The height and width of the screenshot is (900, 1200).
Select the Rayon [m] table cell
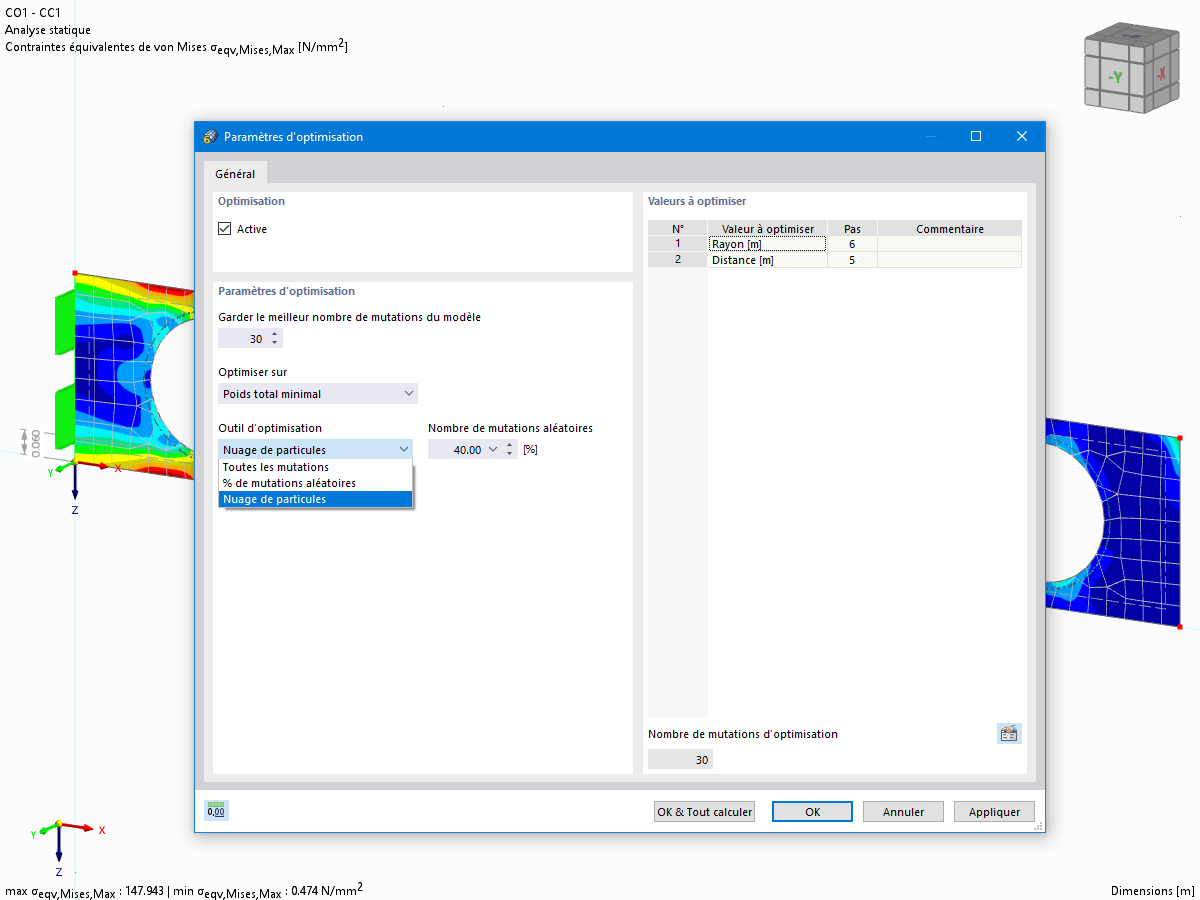767,244
